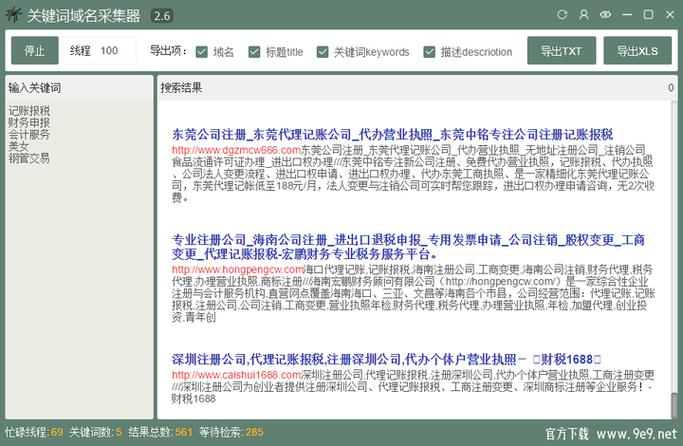The width and height of the screenshot is (683, 446).
Task: Click the 结果总数 value in status bar
Action: (183, 432)
